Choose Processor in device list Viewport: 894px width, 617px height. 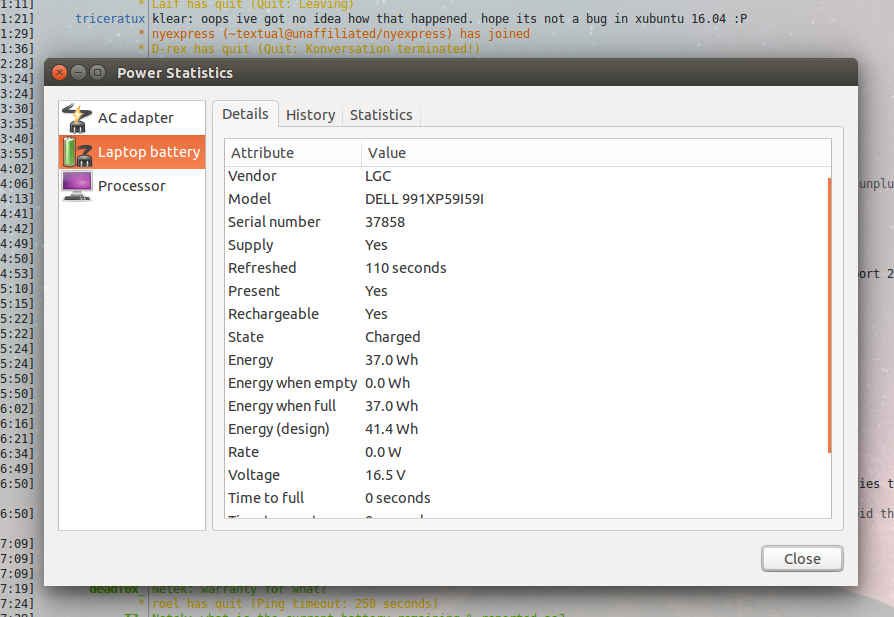(x=132, y=186)
